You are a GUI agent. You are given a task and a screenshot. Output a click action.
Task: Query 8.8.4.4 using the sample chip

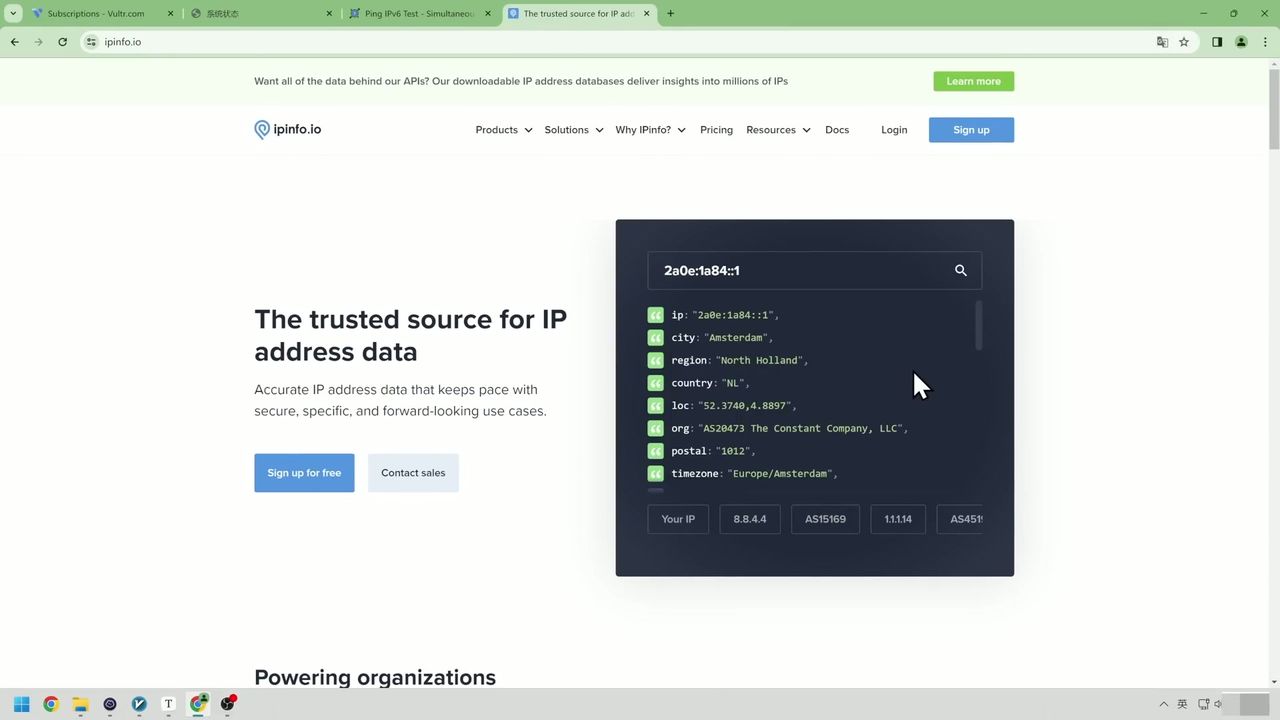[749, 518]
